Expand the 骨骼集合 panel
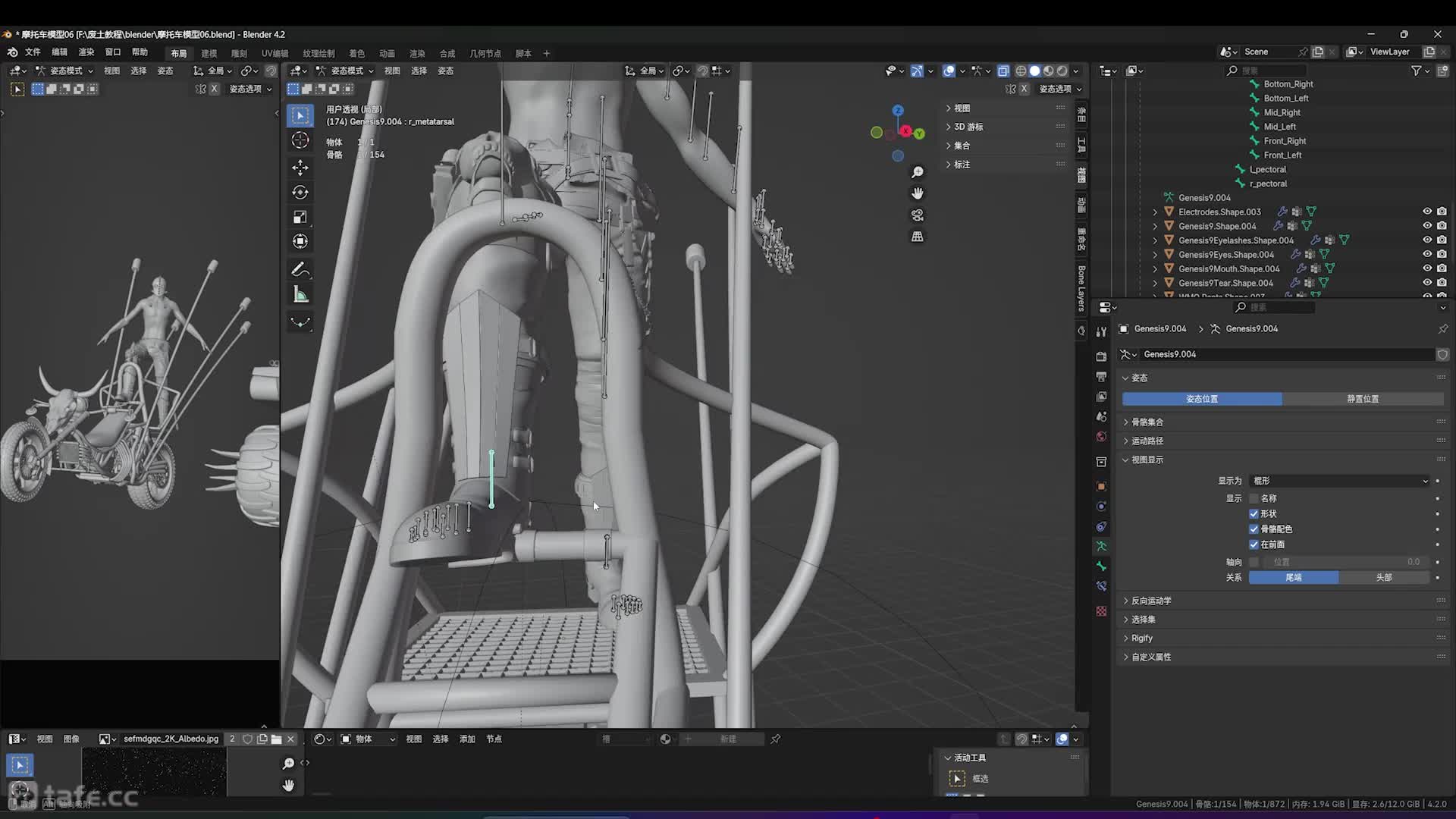Screen dimensions: 1456x819 (1147, 422)
